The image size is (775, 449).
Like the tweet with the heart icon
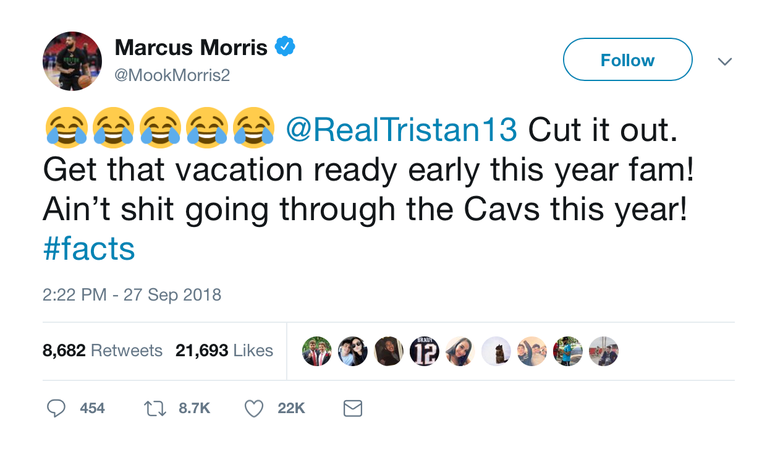coord(254,408)
